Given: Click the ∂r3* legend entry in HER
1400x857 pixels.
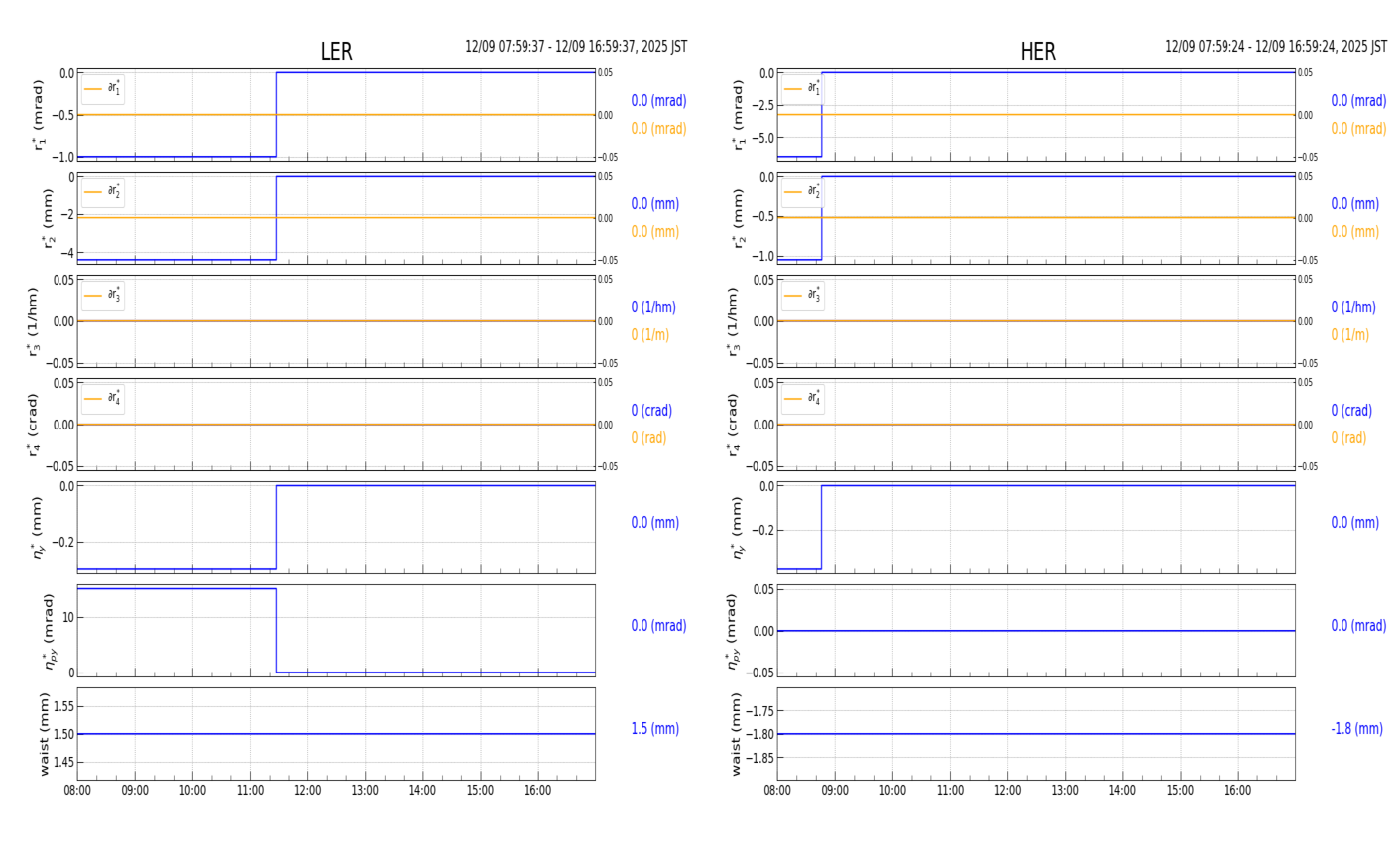Looking at the screenshot, I should pos(803,296).
